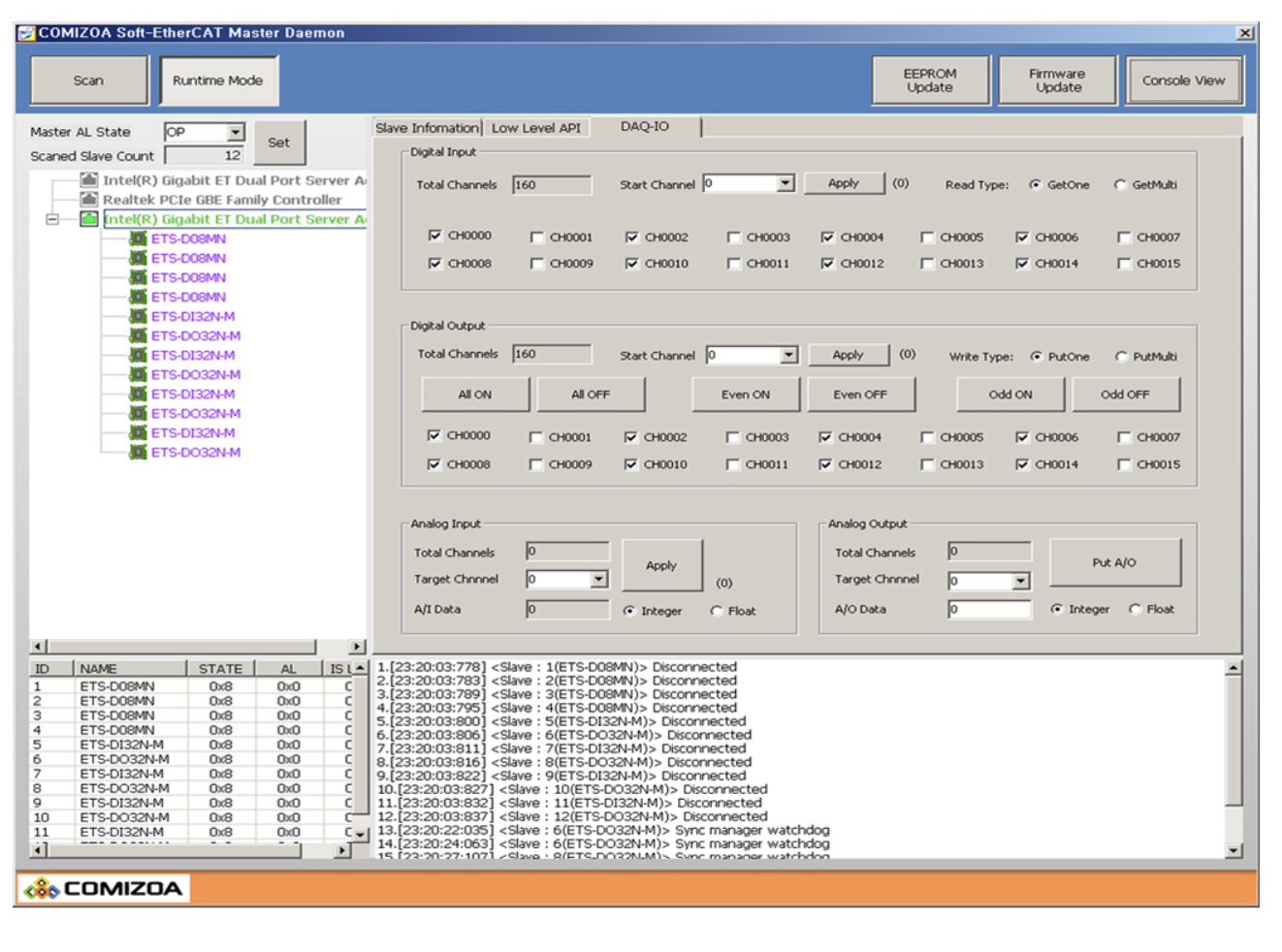Click the A/O Data input field

pyautogui.click(x=989, y=609)
